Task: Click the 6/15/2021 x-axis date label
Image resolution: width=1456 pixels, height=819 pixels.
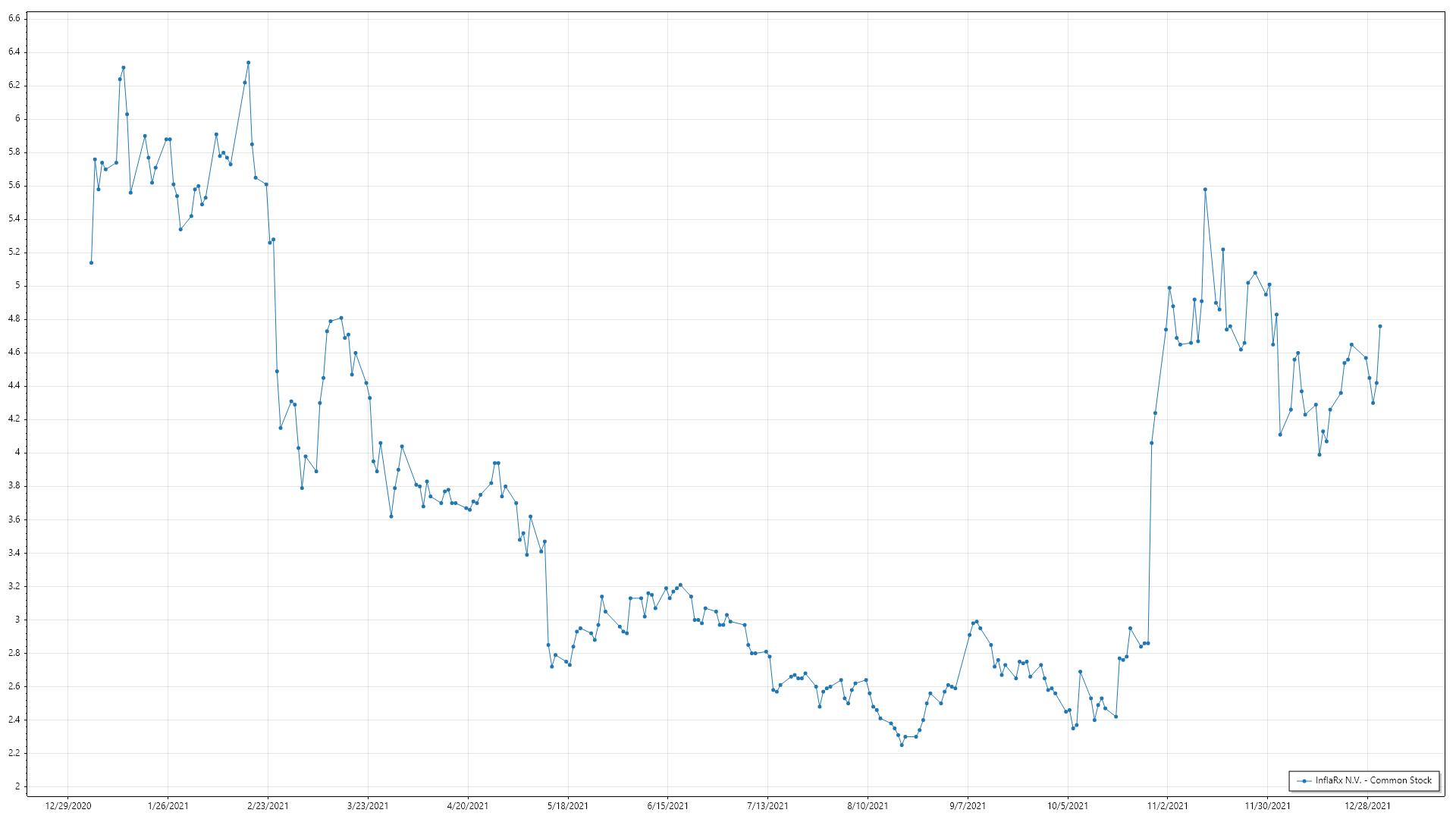Action: click(x=668, y=805)
